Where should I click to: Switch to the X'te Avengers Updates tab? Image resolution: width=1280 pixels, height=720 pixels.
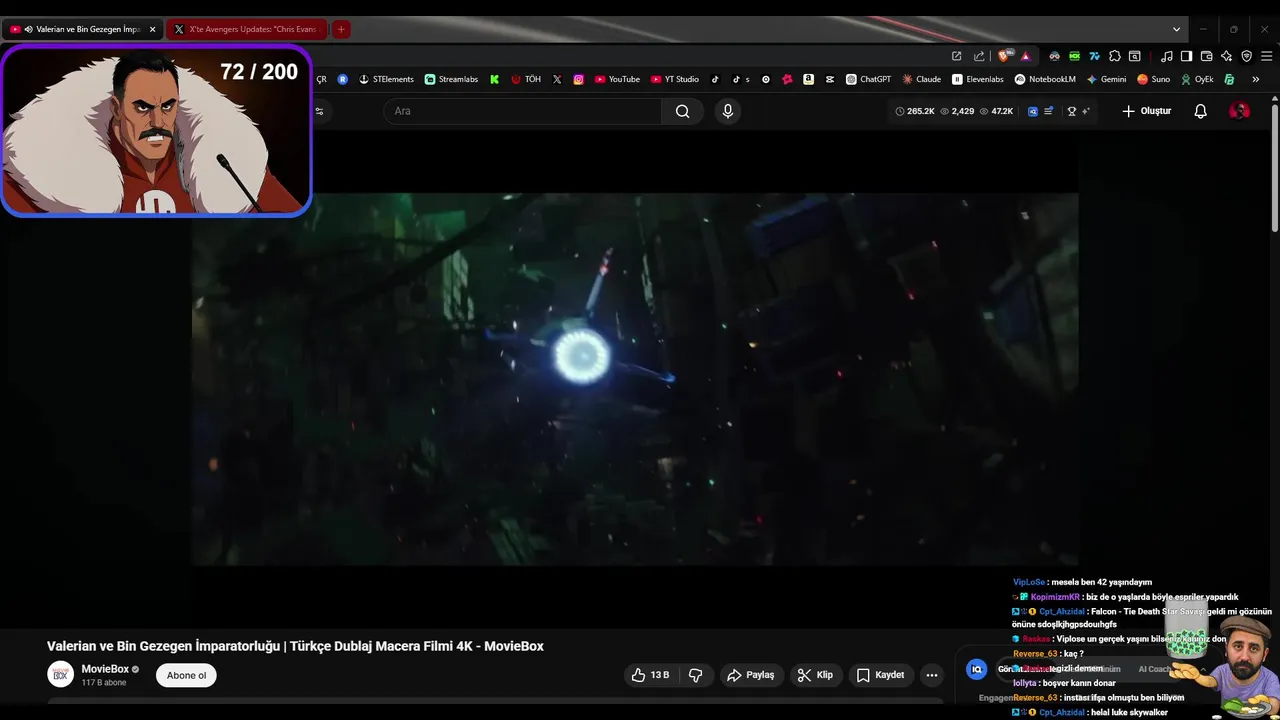[x=246, y=29]
